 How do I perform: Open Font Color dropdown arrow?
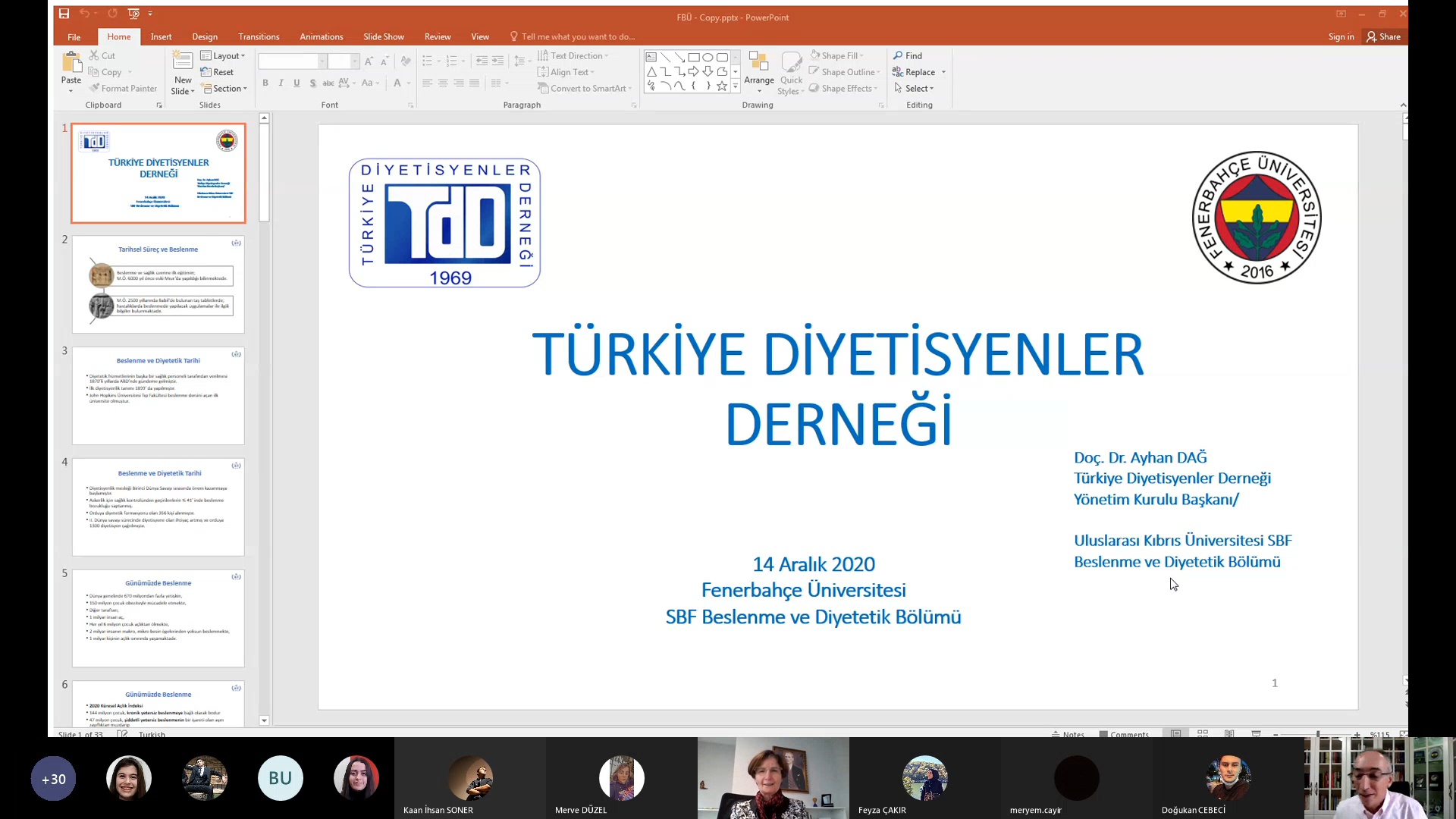[409, 83]
